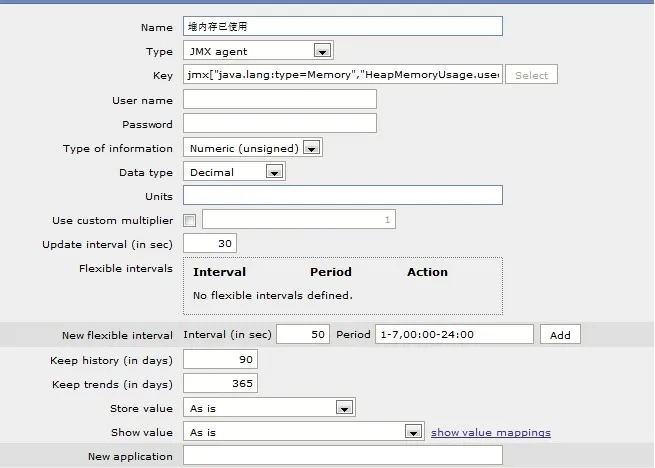Image resolution: width=655 pixels, height=468 pixels.
Task: Enable the Use custom multiplier checkbox
Action: click(190, 220)
